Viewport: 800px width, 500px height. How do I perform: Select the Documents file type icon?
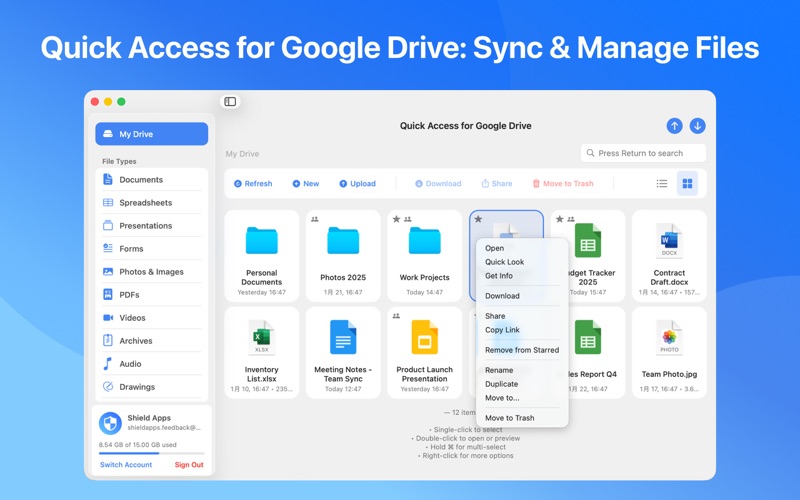(108, 179)
